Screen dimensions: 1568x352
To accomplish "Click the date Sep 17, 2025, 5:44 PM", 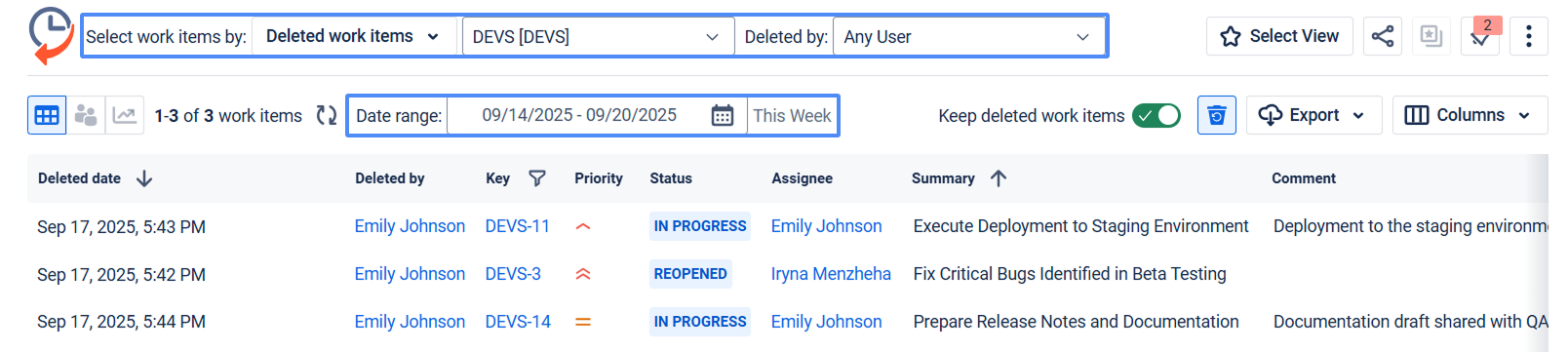I will pyautogui.click(x=121, y=322).
